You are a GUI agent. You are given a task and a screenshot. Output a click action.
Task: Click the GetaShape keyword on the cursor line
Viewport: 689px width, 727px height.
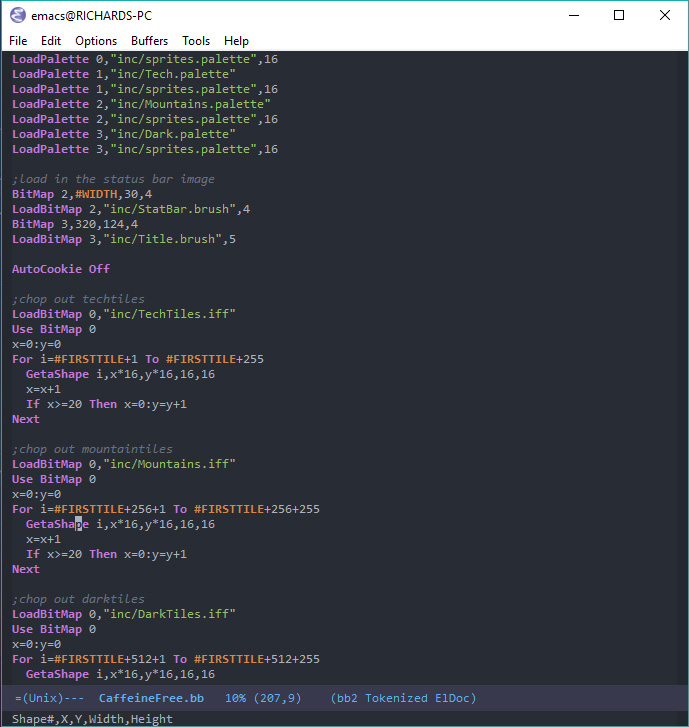[x=57, y=524]
